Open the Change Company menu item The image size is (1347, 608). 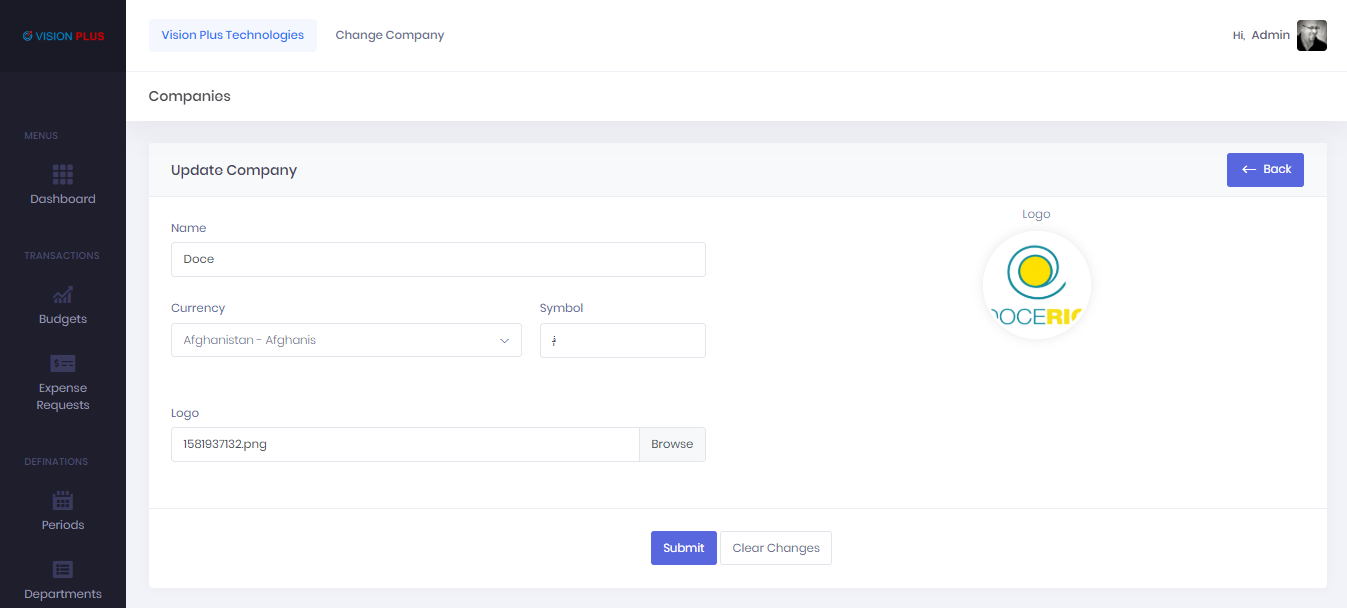[x=389, y=35]
